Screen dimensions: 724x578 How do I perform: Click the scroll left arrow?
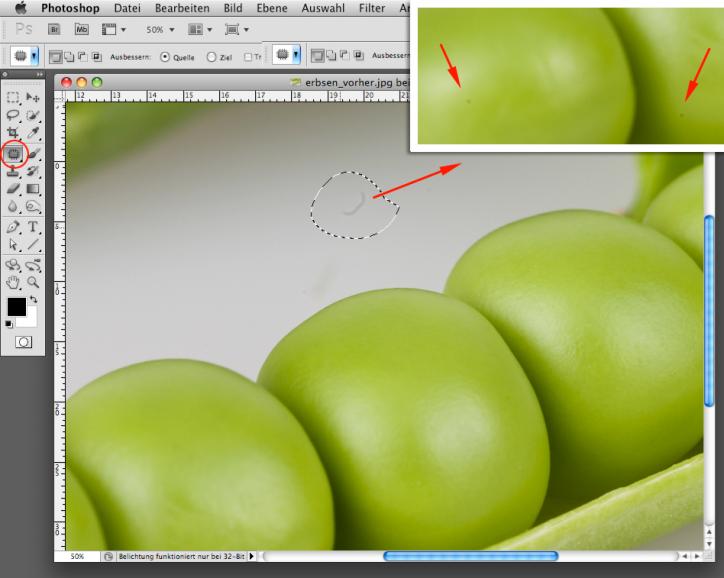pyautogui.click(x=685, y=556)
